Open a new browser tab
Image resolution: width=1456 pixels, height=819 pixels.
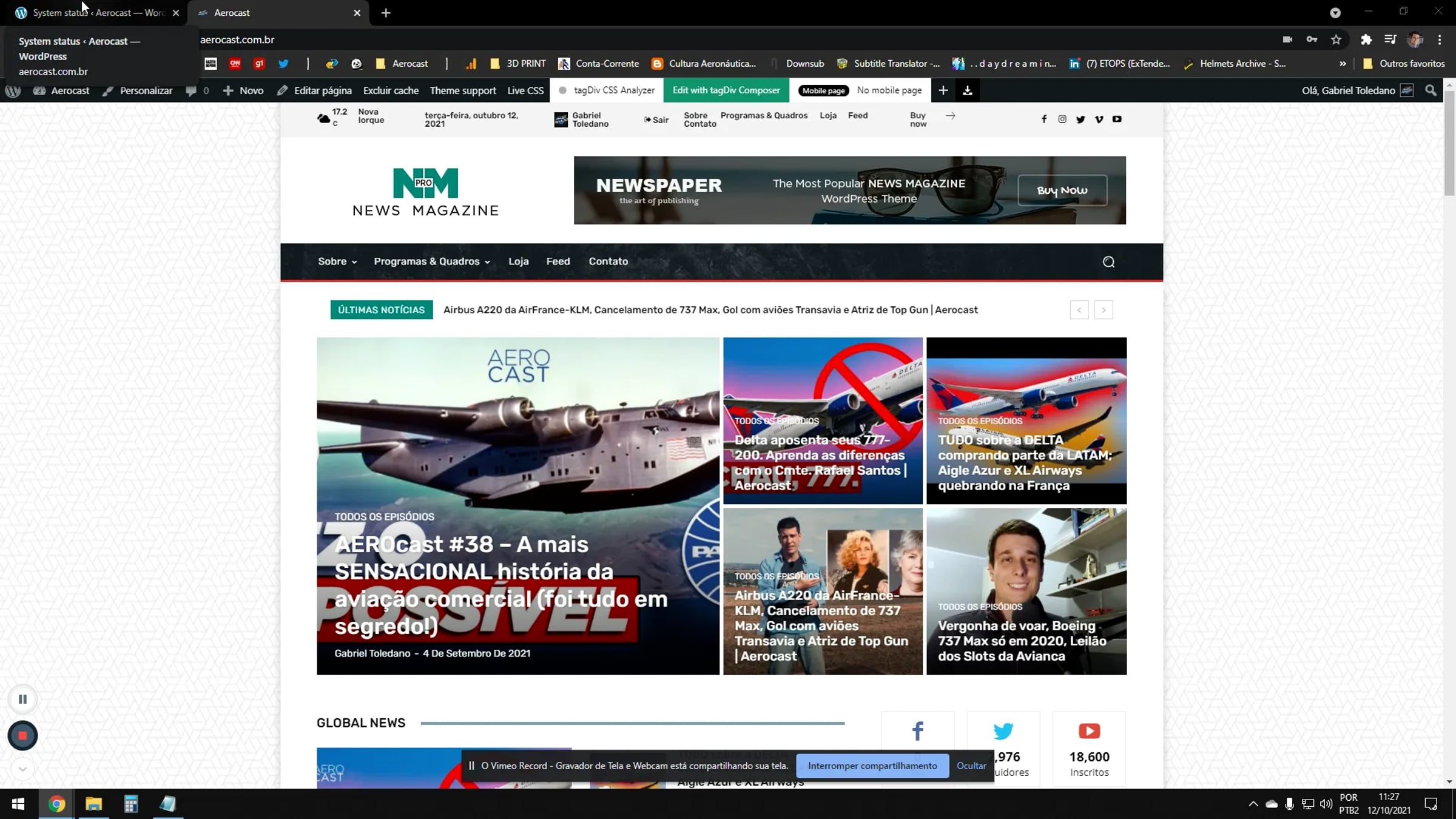pos(386,13)
